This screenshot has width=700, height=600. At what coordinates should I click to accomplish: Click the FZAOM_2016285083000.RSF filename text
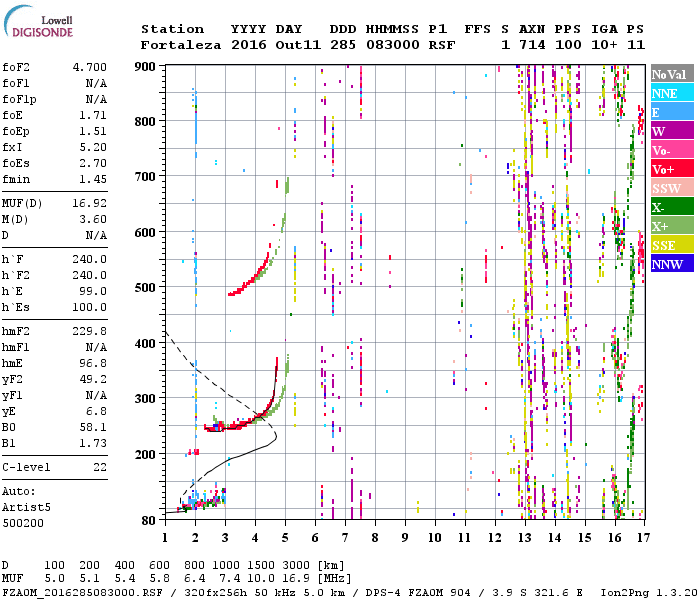click(x=82, y=593)
